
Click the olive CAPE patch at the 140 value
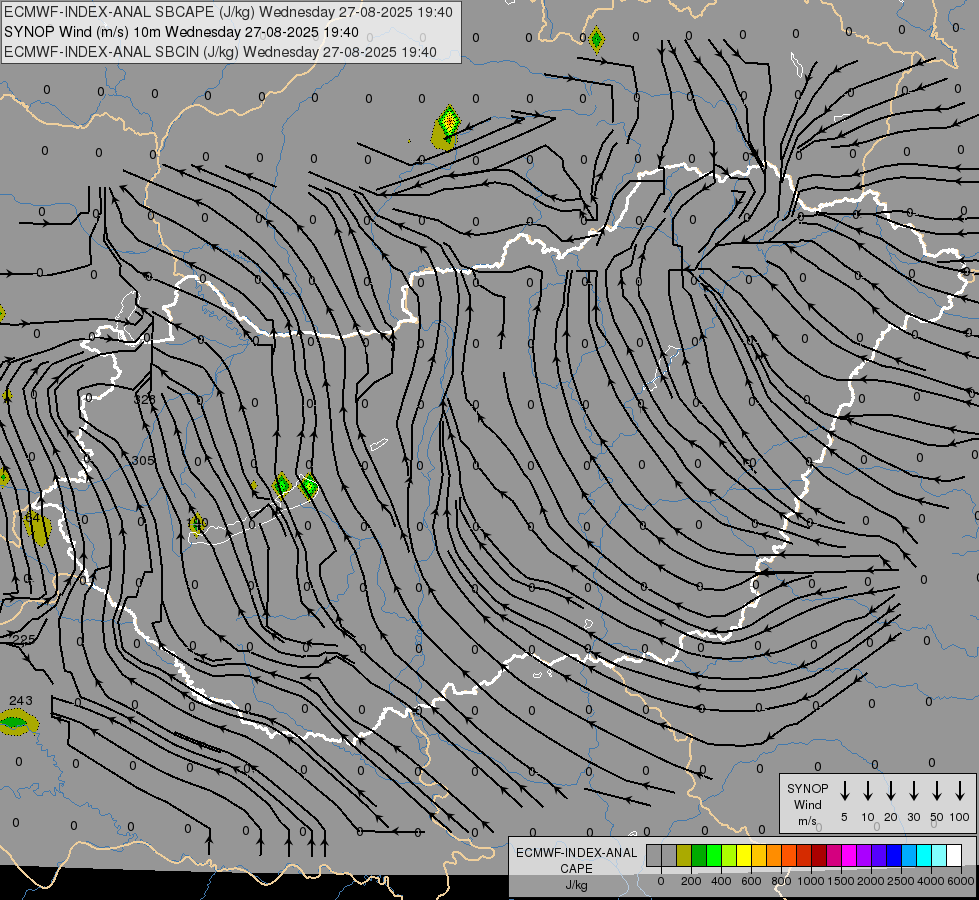point(197,523)
